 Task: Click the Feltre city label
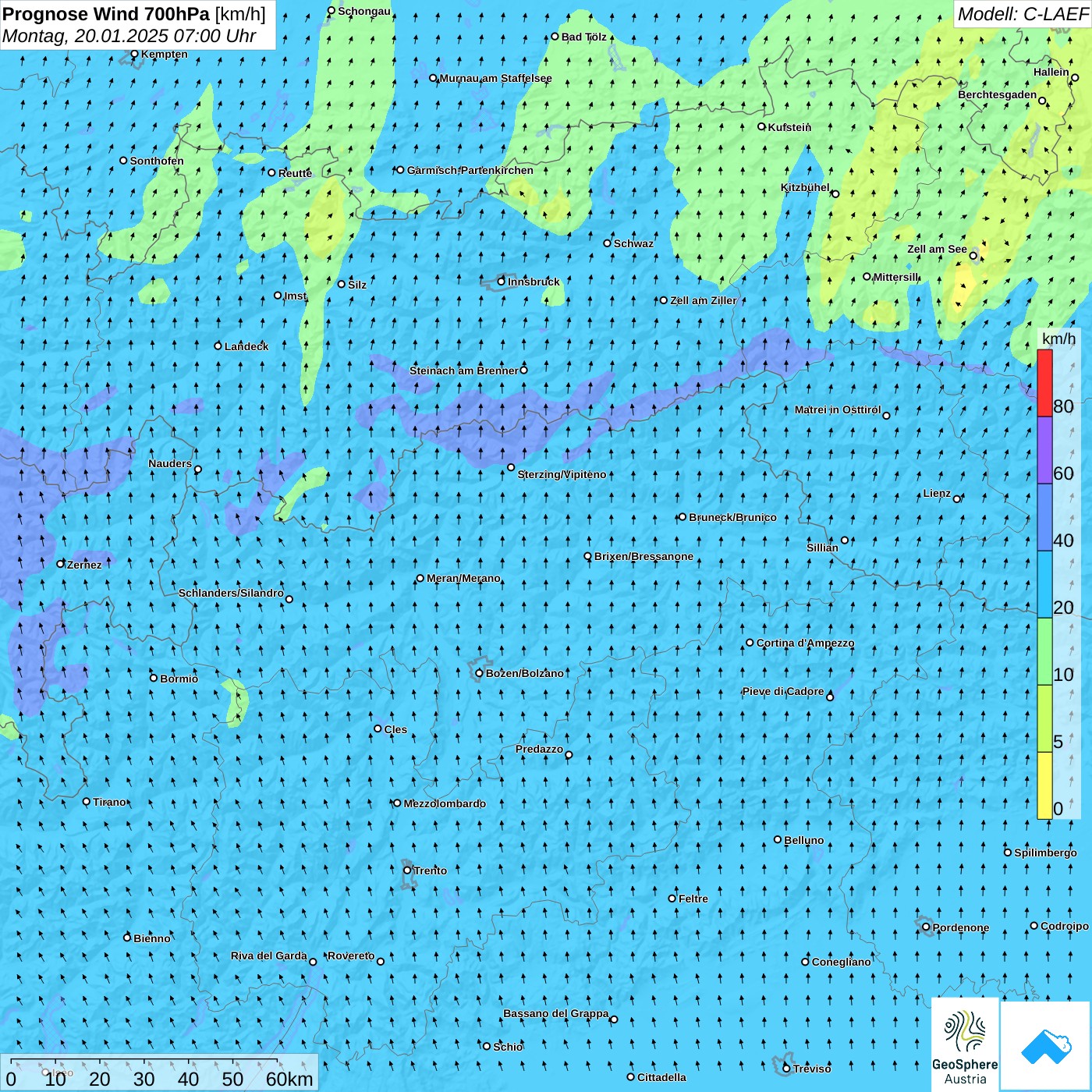point(693,899)
